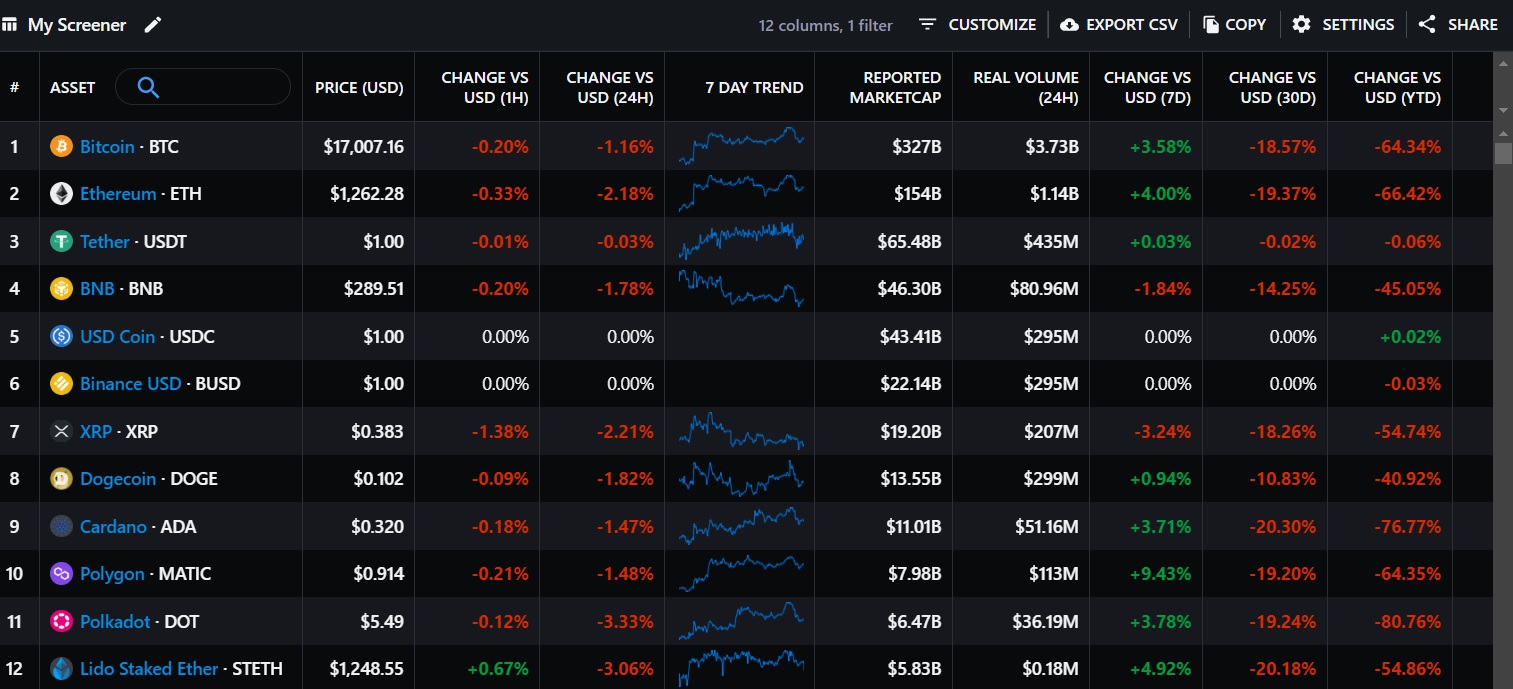Click the Bitcoin coin icon
The image size is (1513, 689).
coord(62,147)
